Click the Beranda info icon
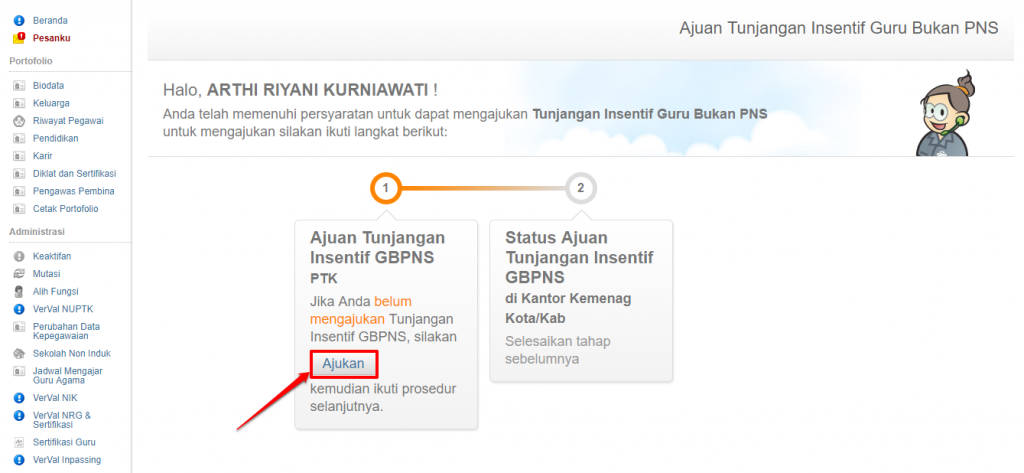1024x473 pixels. click(18, 20)
